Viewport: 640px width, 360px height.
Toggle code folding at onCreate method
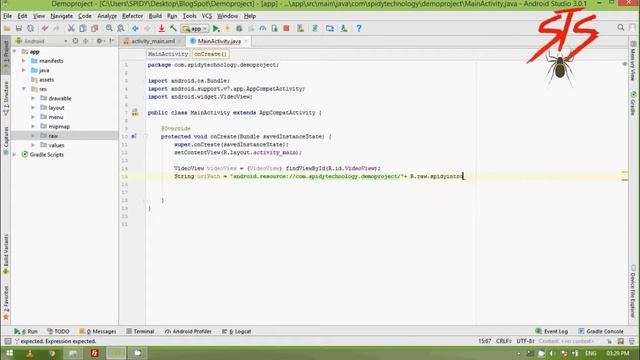pos(145,136)
